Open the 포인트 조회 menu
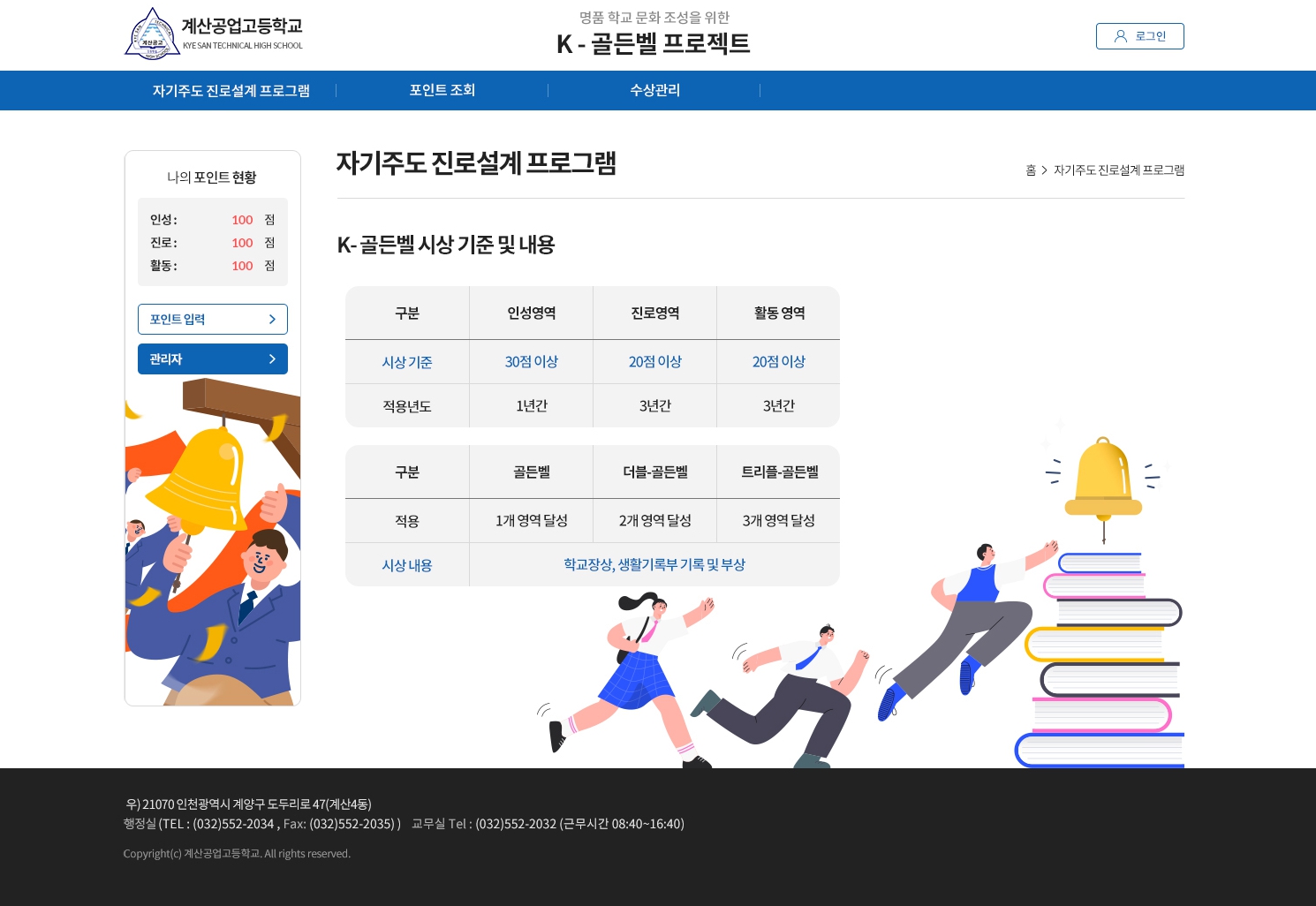The width and height of the screenshot is (1316, 906). click(442, 90)
